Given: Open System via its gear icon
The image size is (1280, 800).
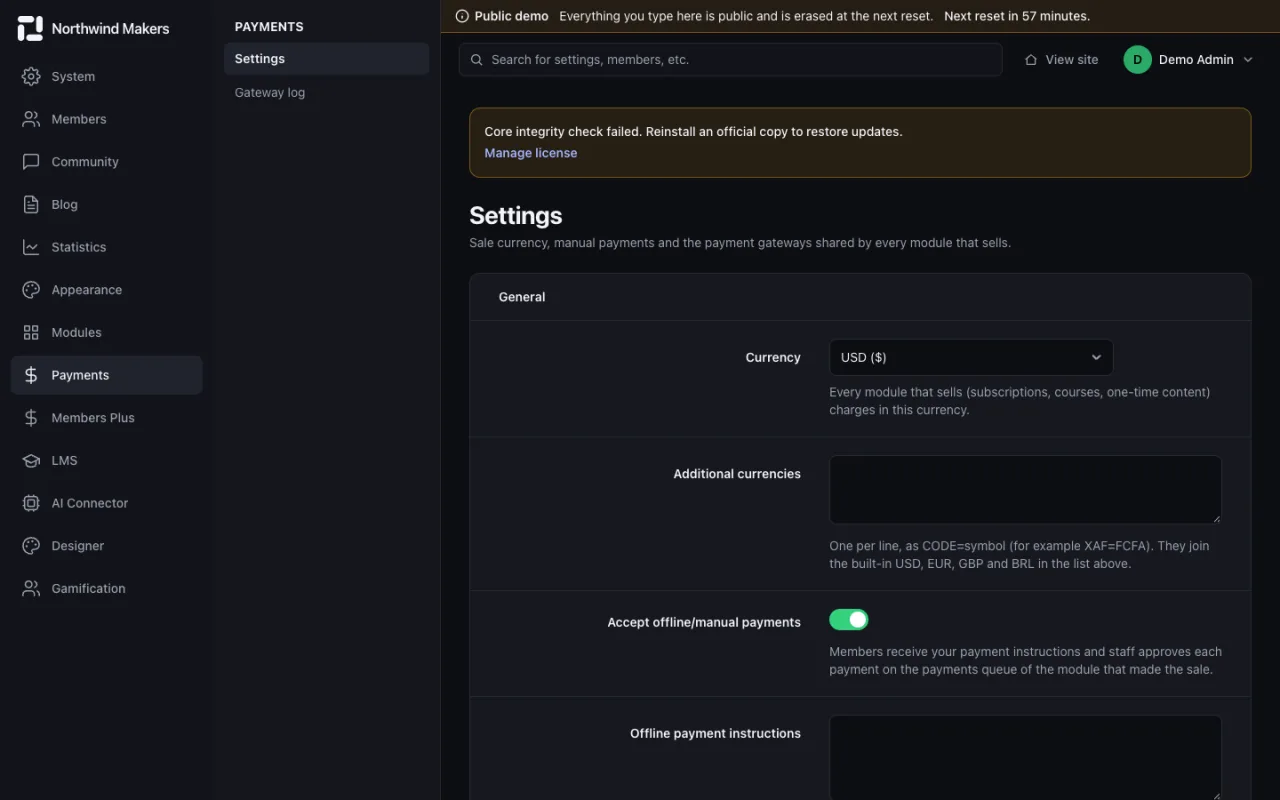Looking at the screenshot, I should (x=31, y=76).
